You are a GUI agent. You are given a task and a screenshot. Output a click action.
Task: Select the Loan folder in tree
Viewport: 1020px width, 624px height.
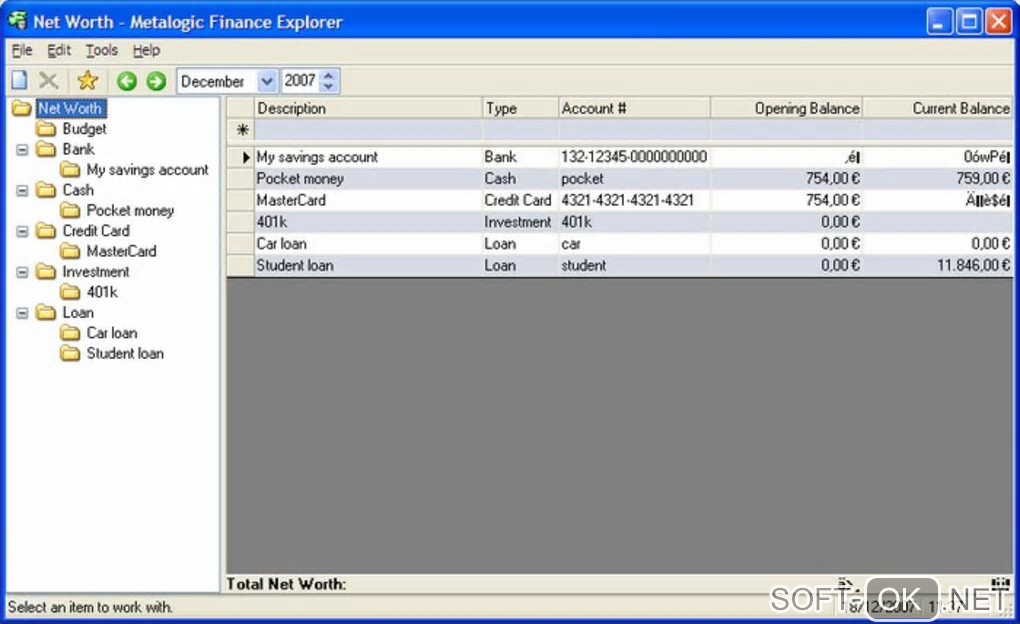(x=78, y=313)
